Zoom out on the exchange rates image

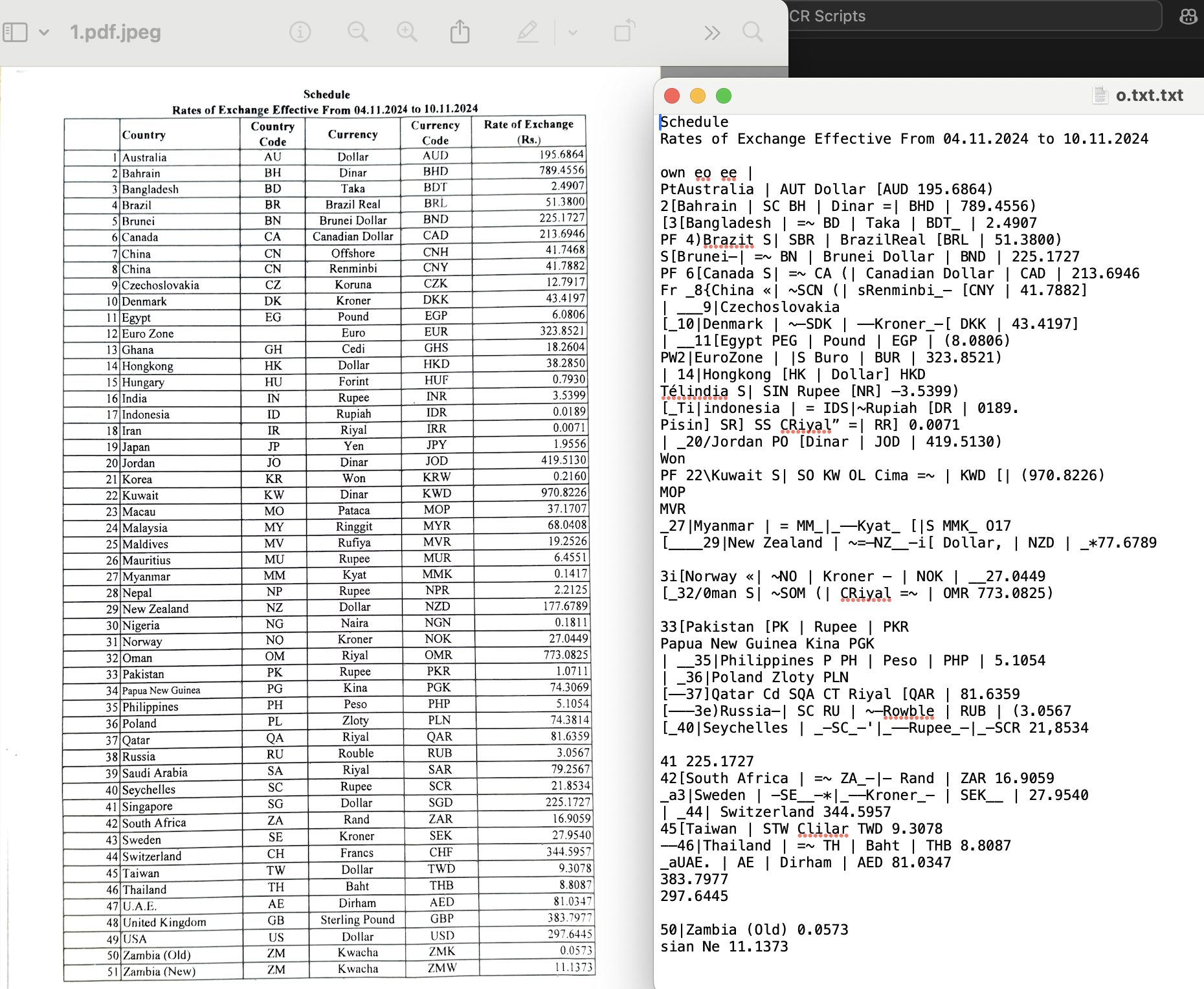click(357, 31)
